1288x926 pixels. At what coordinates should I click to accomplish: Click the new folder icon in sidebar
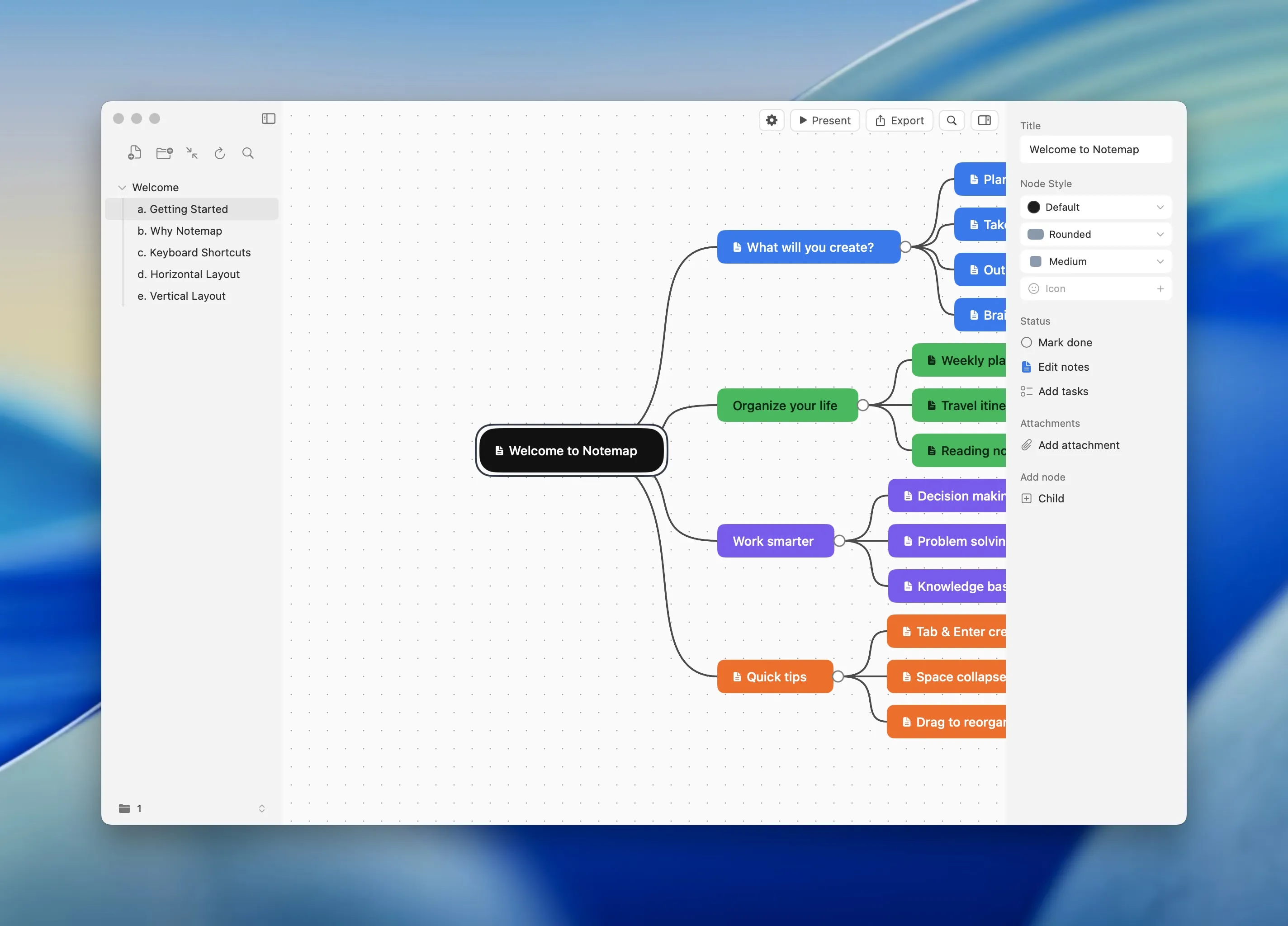[164, 153]
